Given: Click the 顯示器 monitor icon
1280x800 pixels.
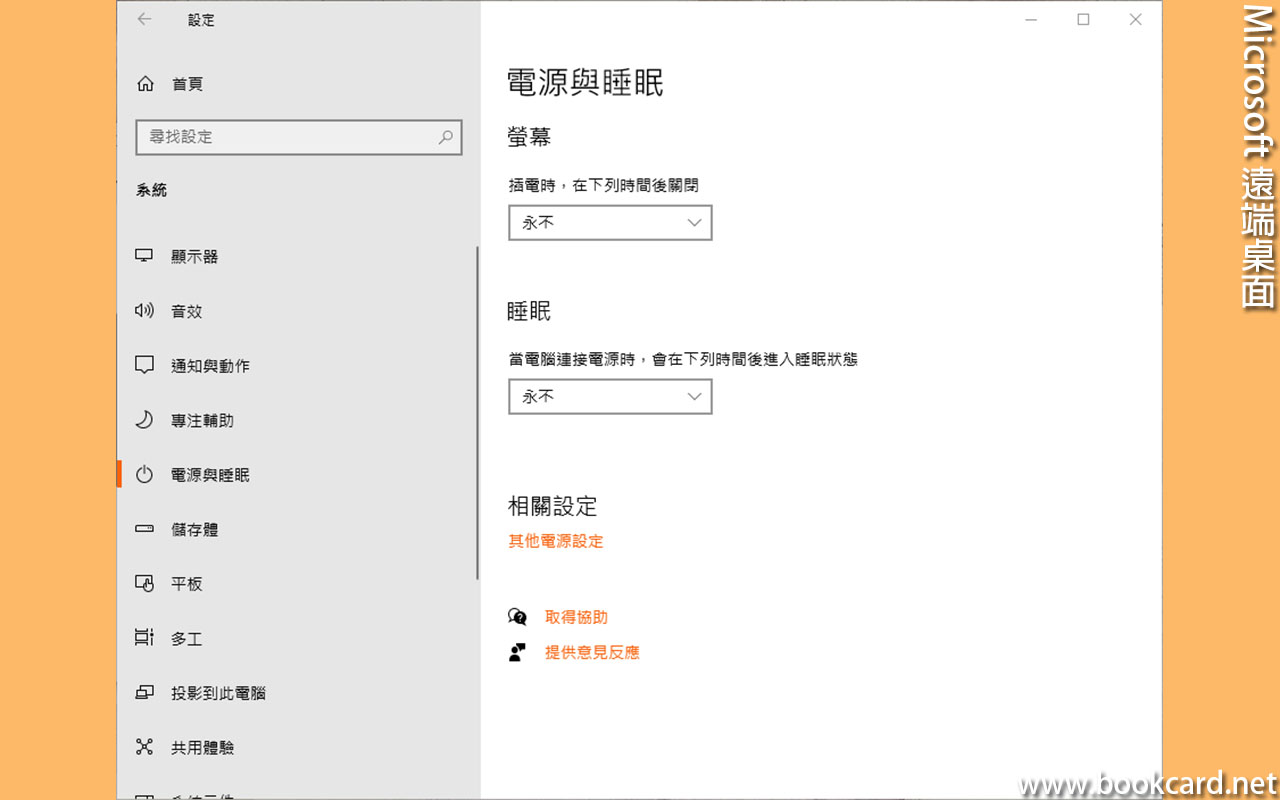Looking at the screenshot, I should 144,256.
